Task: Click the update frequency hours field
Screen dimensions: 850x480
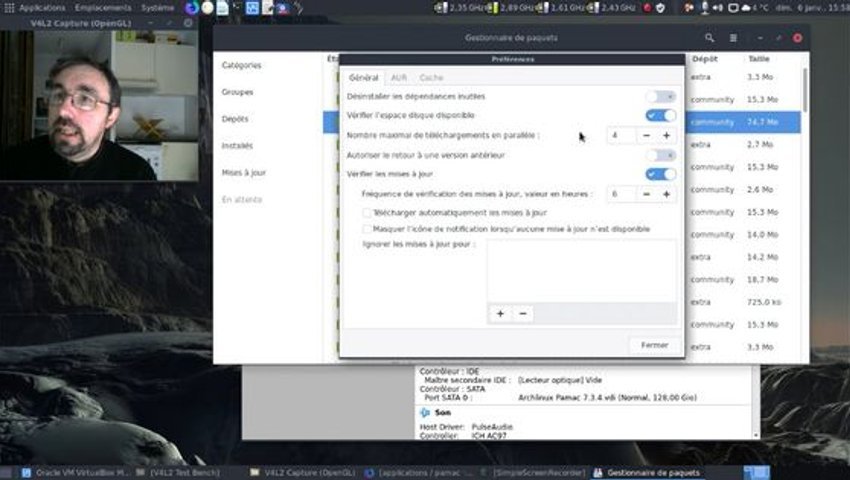Action: [x=621, y=194]
